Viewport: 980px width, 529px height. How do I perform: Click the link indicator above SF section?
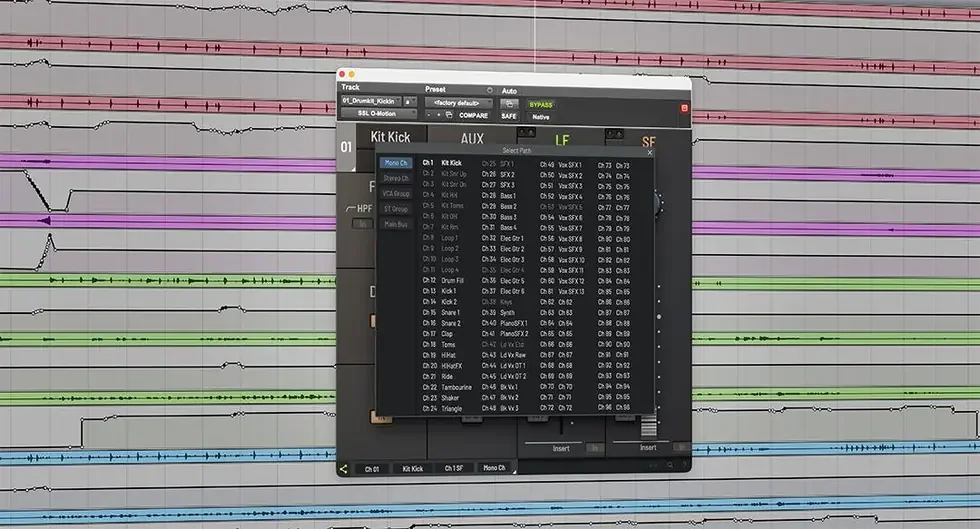pyautogui.click(x=614, y=134)
